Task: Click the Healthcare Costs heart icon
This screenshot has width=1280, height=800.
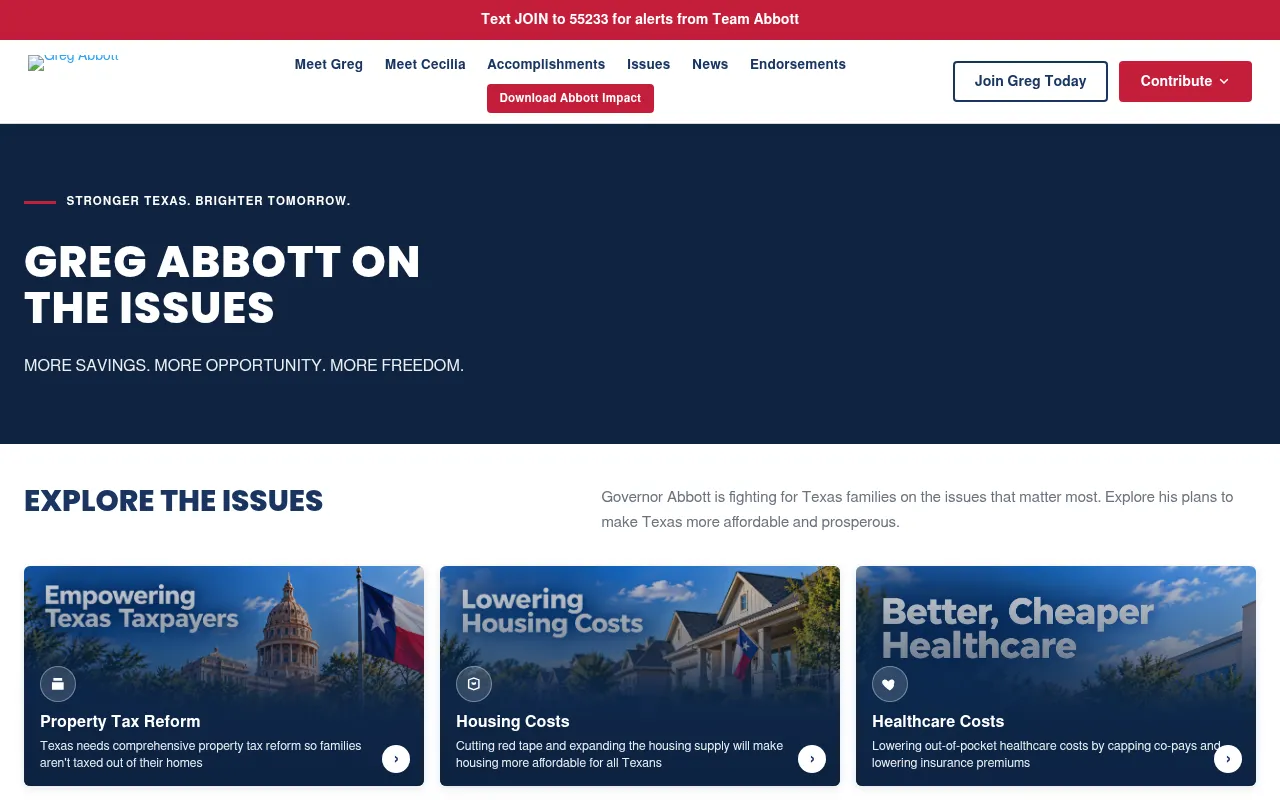Action: tap(890, 684)
